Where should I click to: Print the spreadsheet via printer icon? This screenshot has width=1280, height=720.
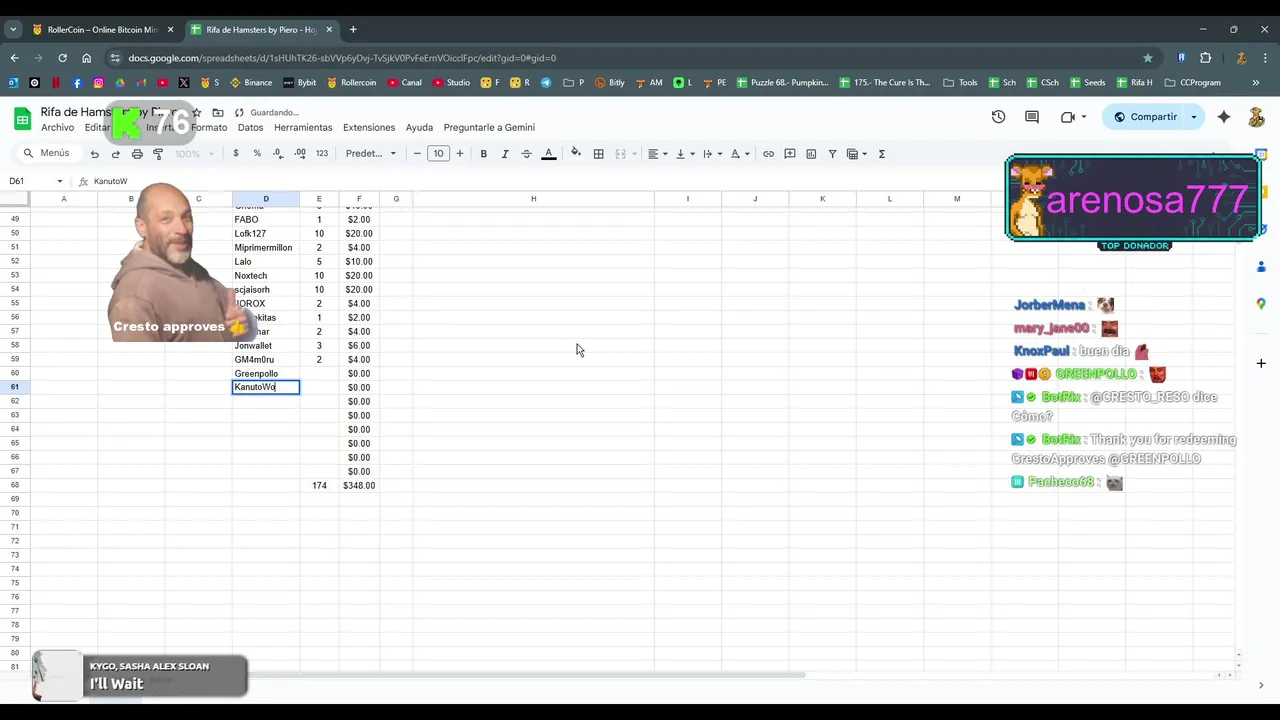(x=137, y=154)
